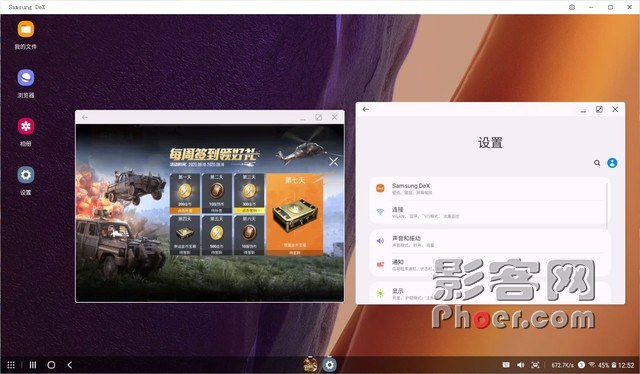Image resolution: width=640 pixels, height=374 pixels.
Task: Click the settings gear in taskbar
Action: [x=329, y=364]
